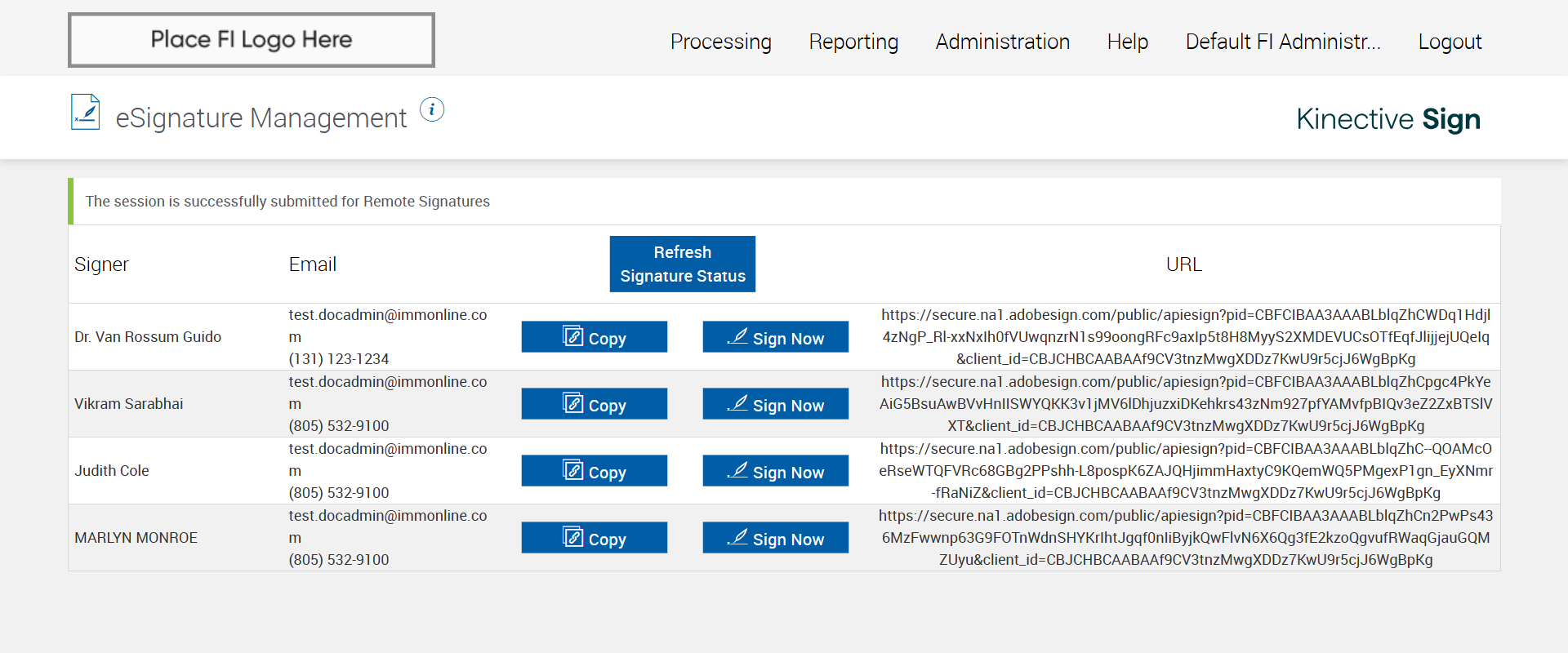Image resolution: width=1568 pixels, height=653 pixels.
Task: Click the Kinective Sign brand logo
Action: pyautogui.click(x=1388, y=119)
